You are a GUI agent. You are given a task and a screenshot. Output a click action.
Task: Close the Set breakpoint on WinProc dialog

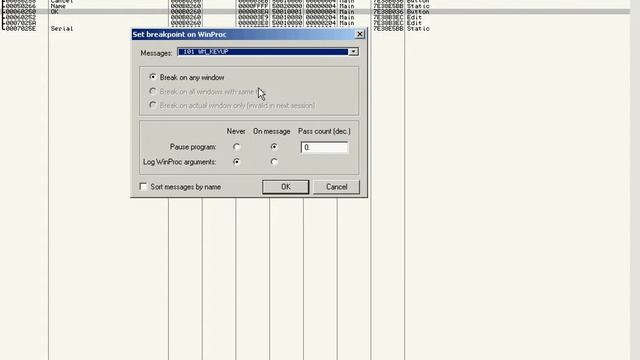coord(360,34)
